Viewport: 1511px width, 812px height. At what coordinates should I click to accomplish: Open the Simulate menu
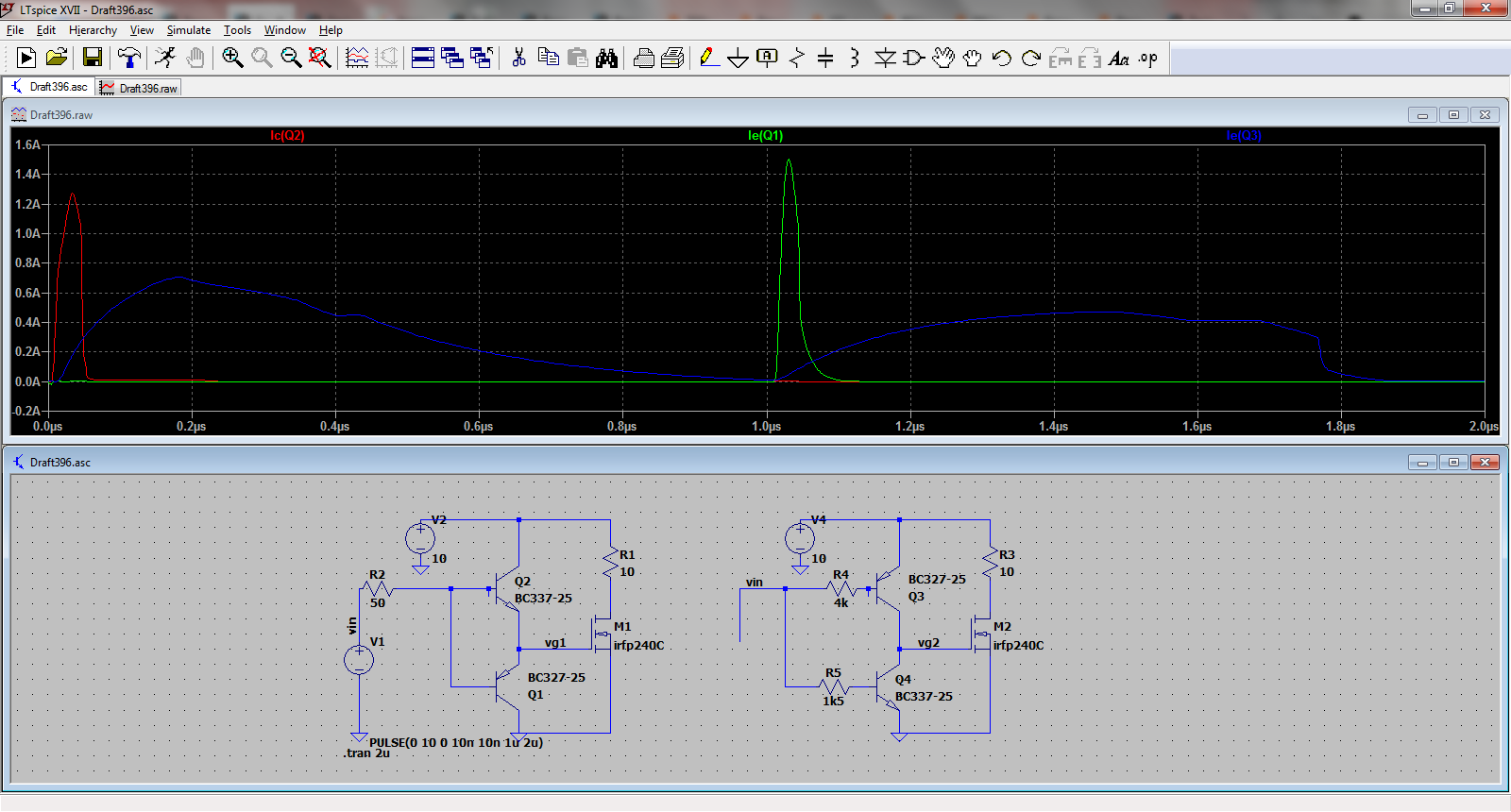click(x=189, y=30)
